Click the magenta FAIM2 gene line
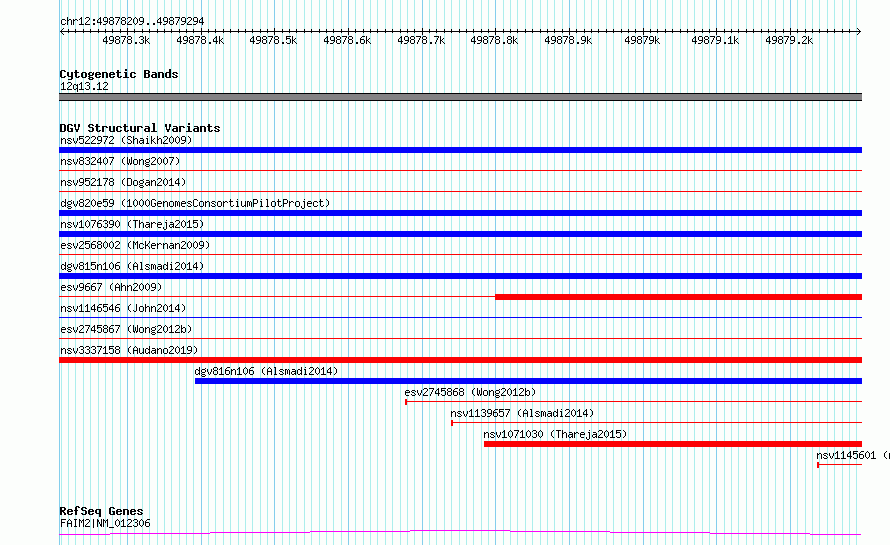Image resolution: width=890 pixels, height=545 pixels. (460, 532)
